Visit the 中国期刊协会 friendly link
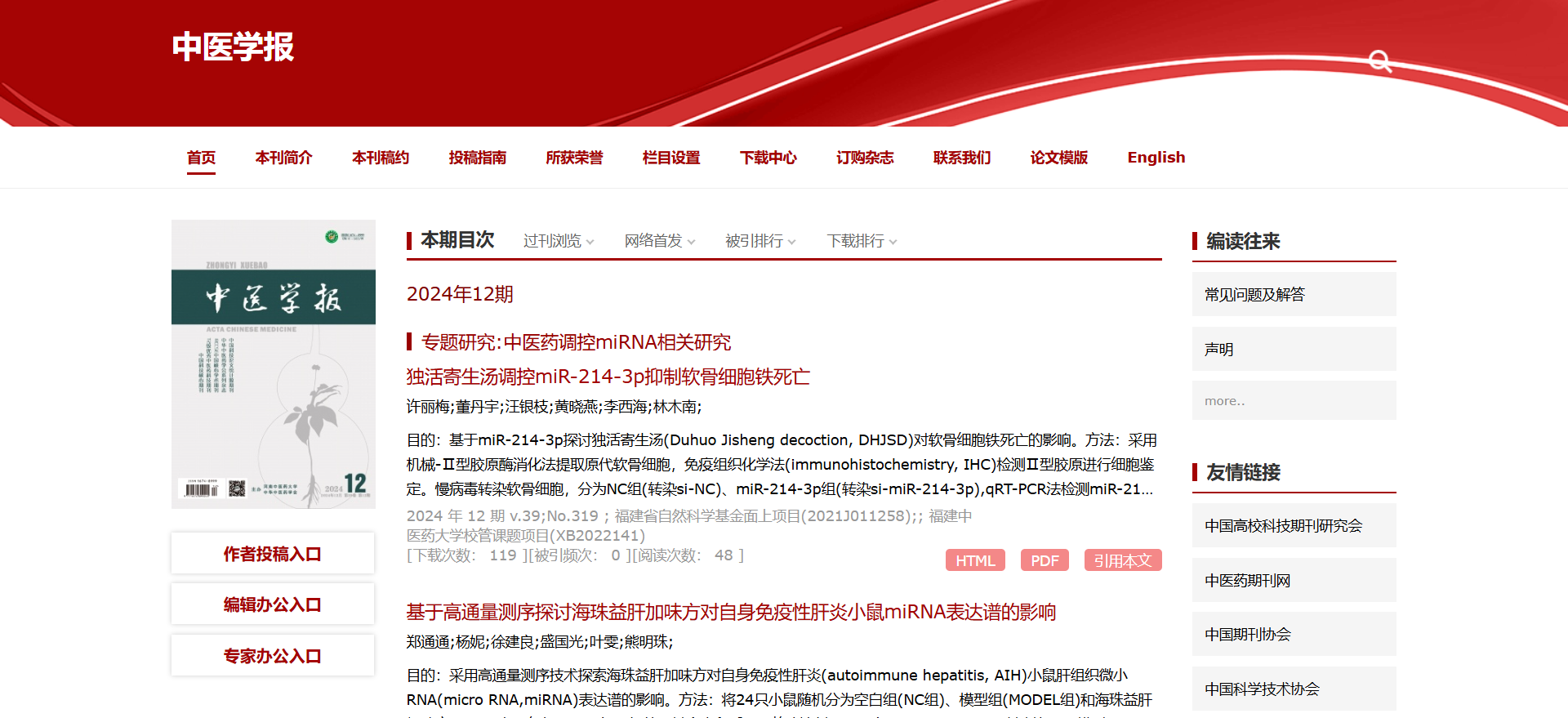Screen dimensions: 1568x718 coord(1247,635)
